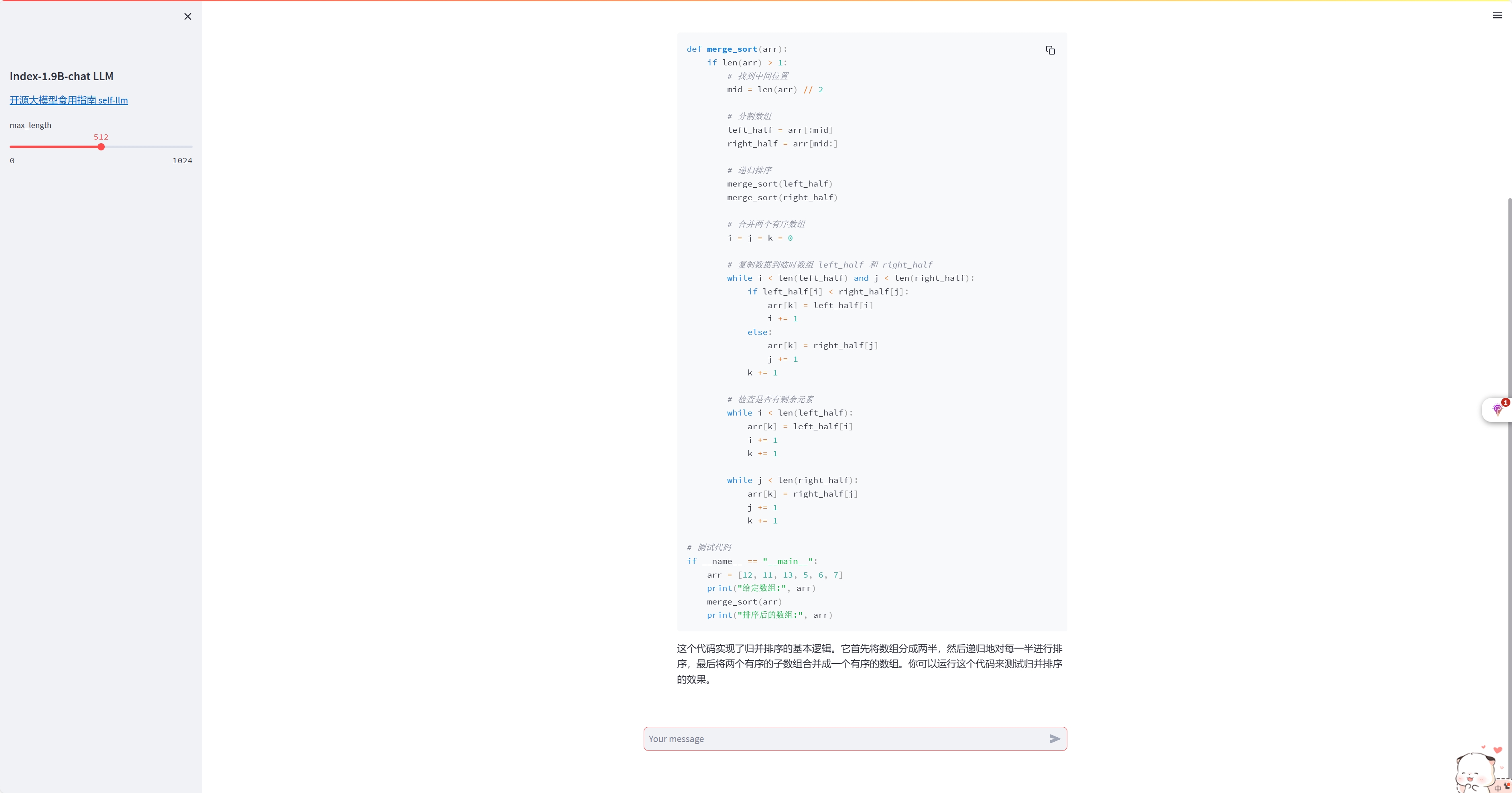Screen dimensions: 1512x793
Task: Click the Index-1.9B-chat LLM heading
Action: 62,76
